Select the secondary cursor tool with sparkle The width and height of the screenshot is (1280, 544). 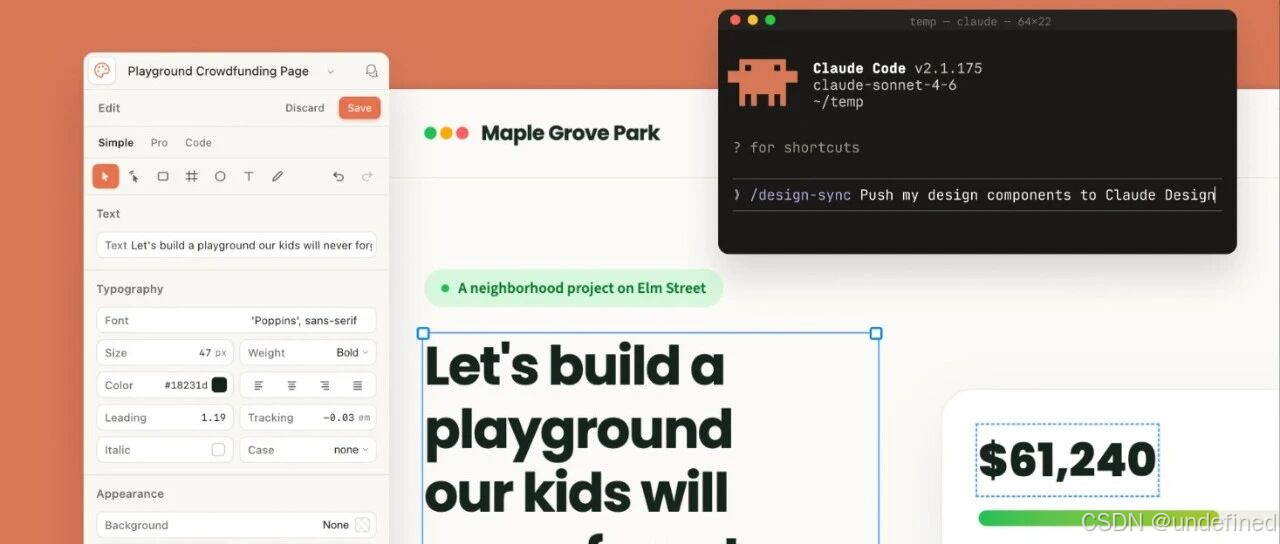(x=134, y=176)
